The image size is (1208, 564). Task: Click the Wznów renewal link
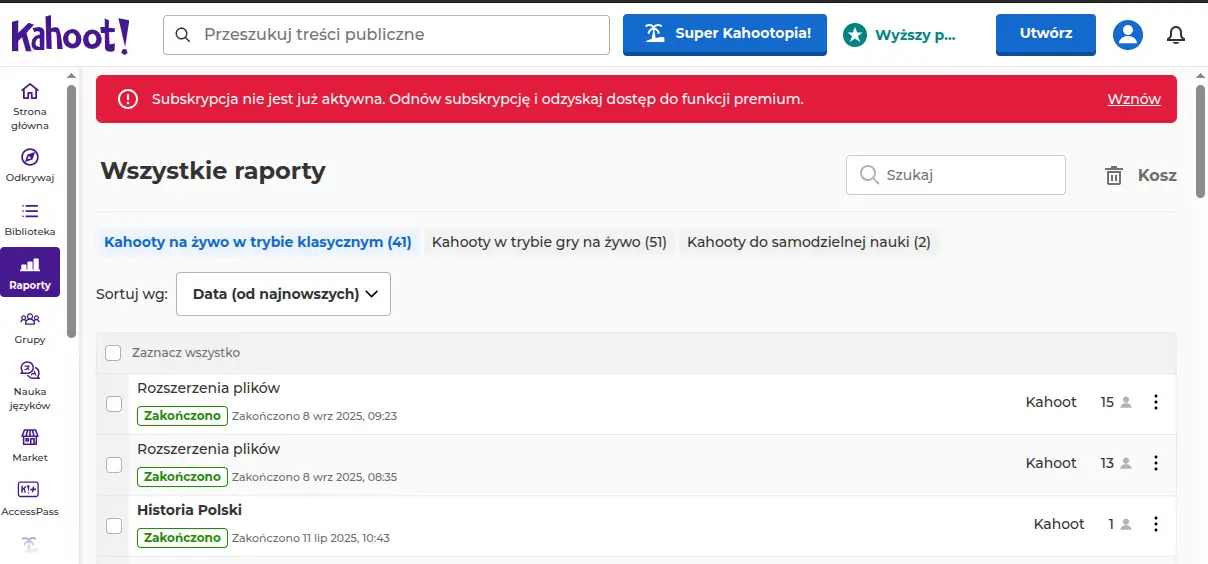1134,99
